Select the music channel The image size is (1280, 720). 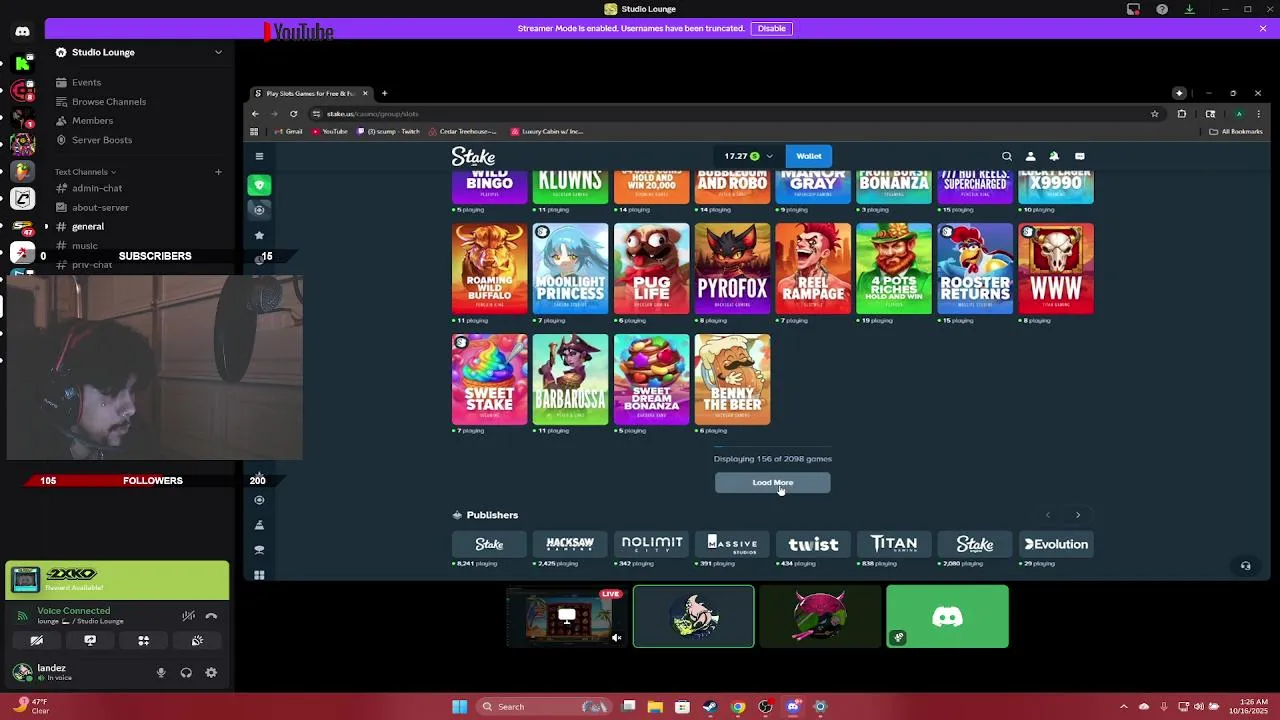[85, 246]
